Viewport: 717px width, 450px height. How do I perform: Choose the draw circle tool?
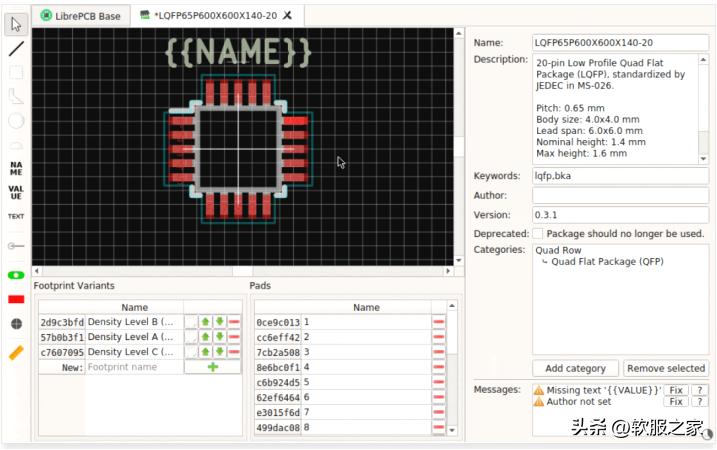point(16,120)
